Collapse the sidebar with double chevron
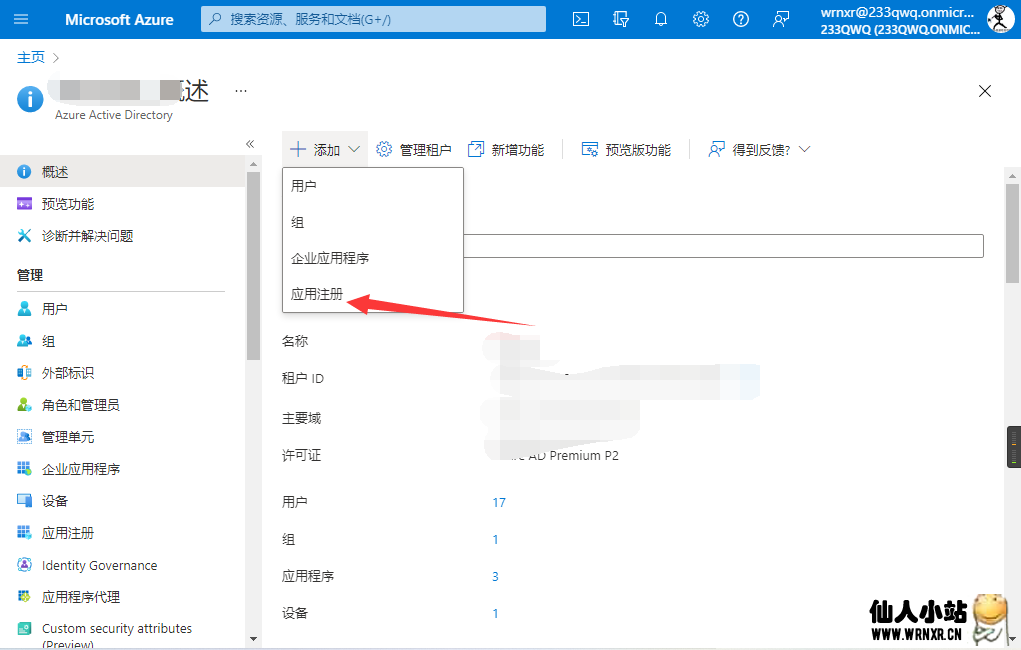 click(x=250, y=144)
